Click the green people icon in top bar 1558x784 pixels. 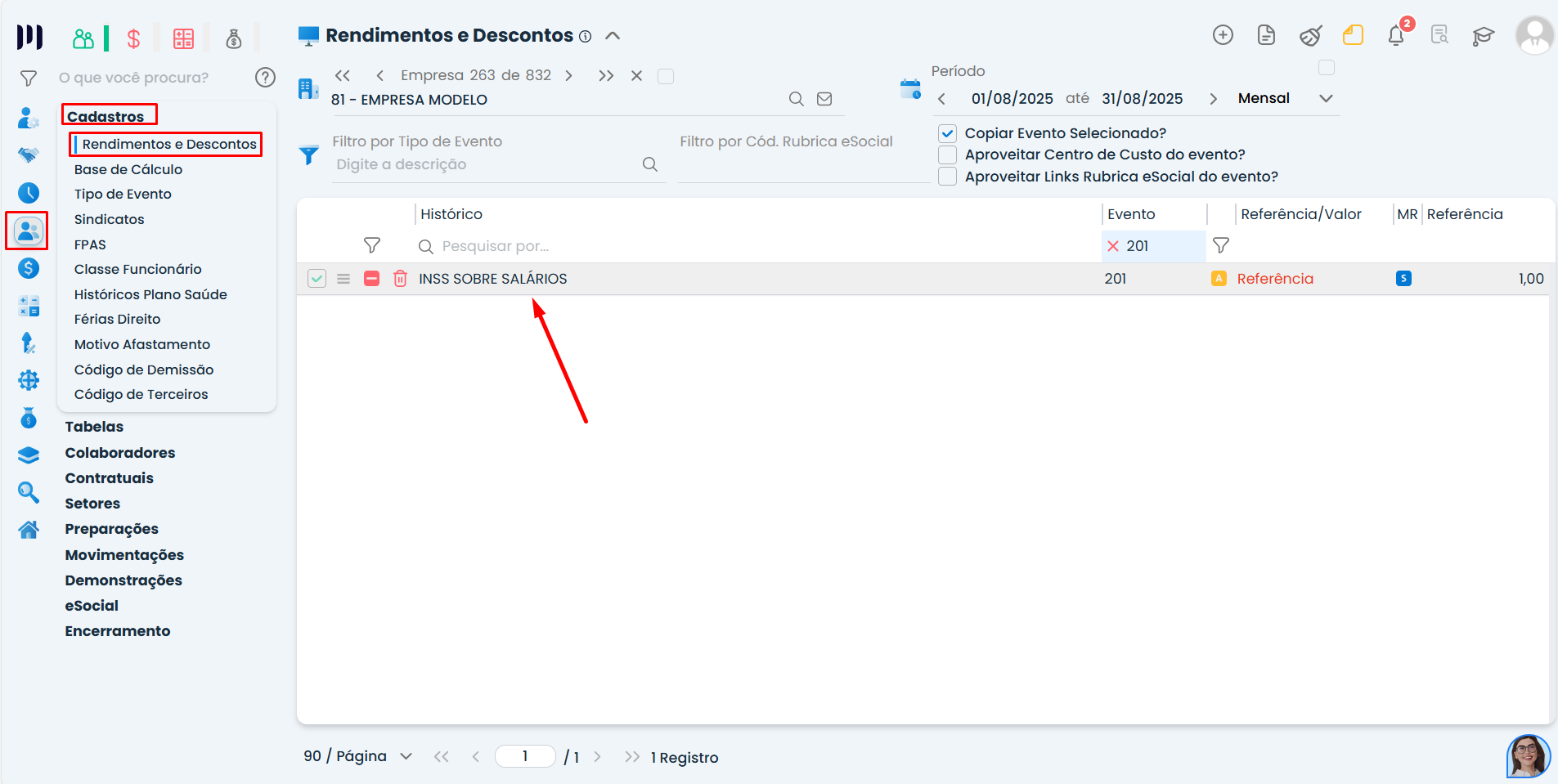pyautogui.click(x=83, y=38)
